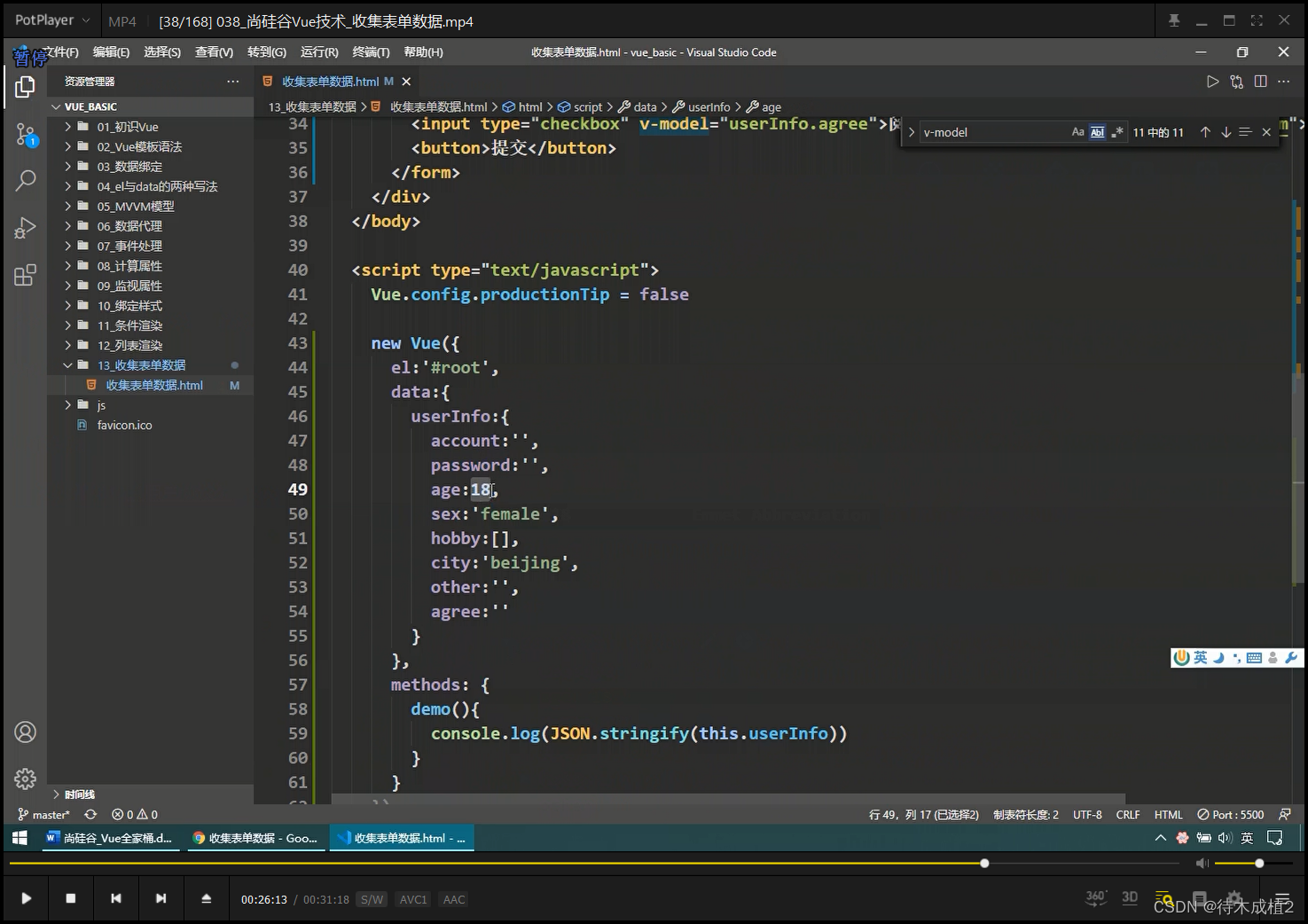This screenshot has height=924, width=1308.
Task: Open the 选择(S) menu
Action: click(162, 52)
